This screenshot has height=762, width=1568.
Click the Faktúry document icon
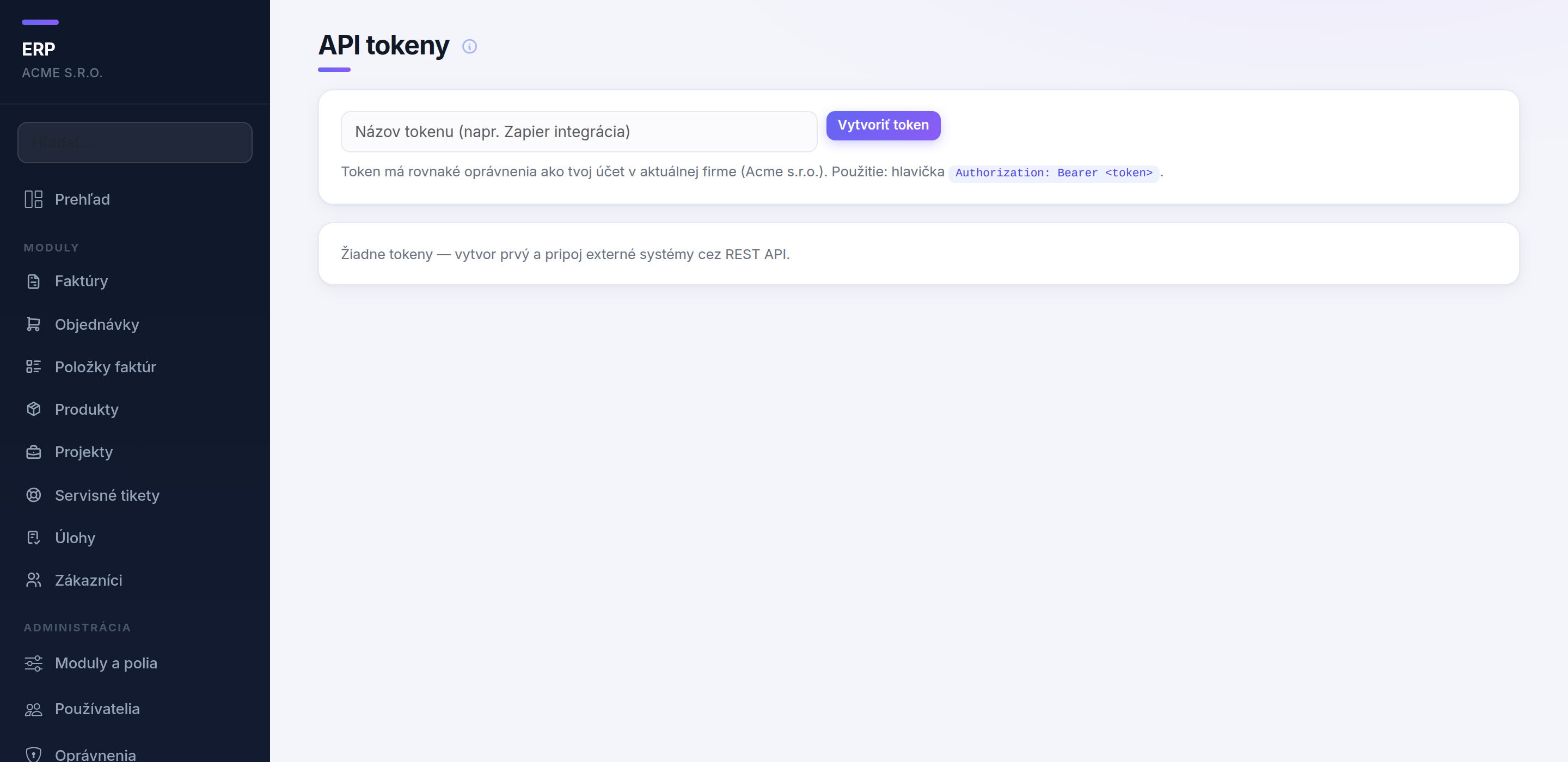(33, 281)
